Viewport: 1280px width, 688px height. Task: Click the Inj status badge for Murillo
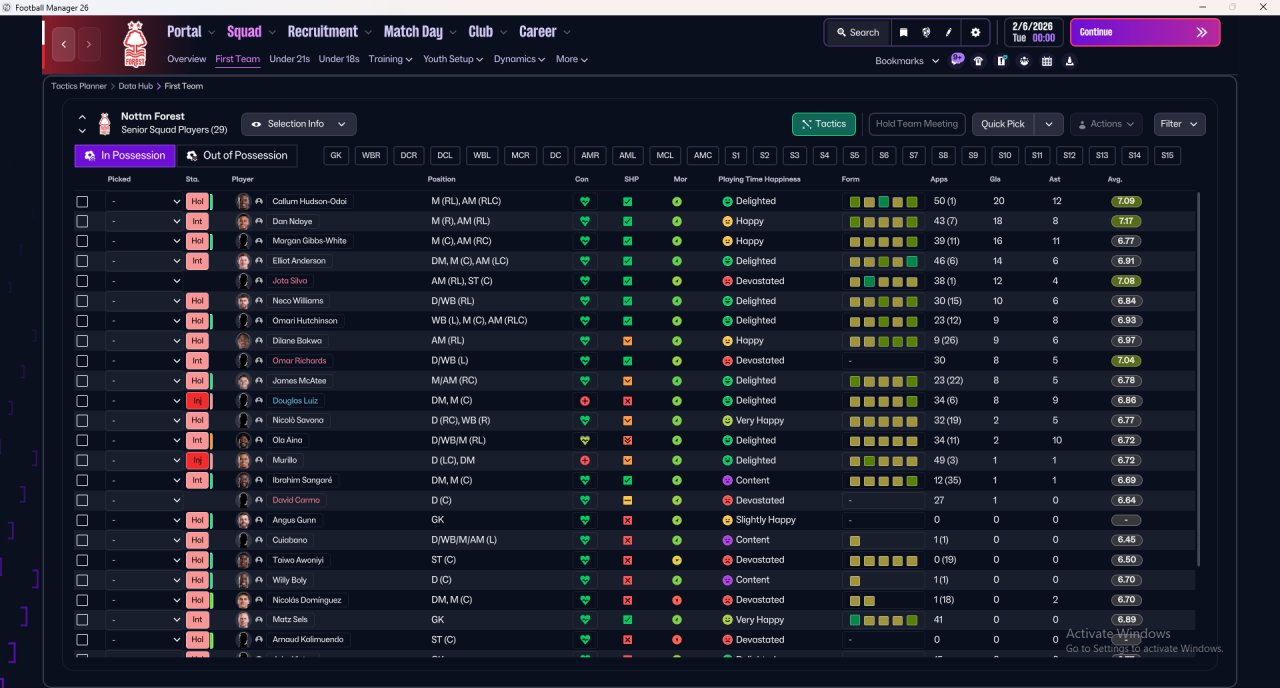197,460
